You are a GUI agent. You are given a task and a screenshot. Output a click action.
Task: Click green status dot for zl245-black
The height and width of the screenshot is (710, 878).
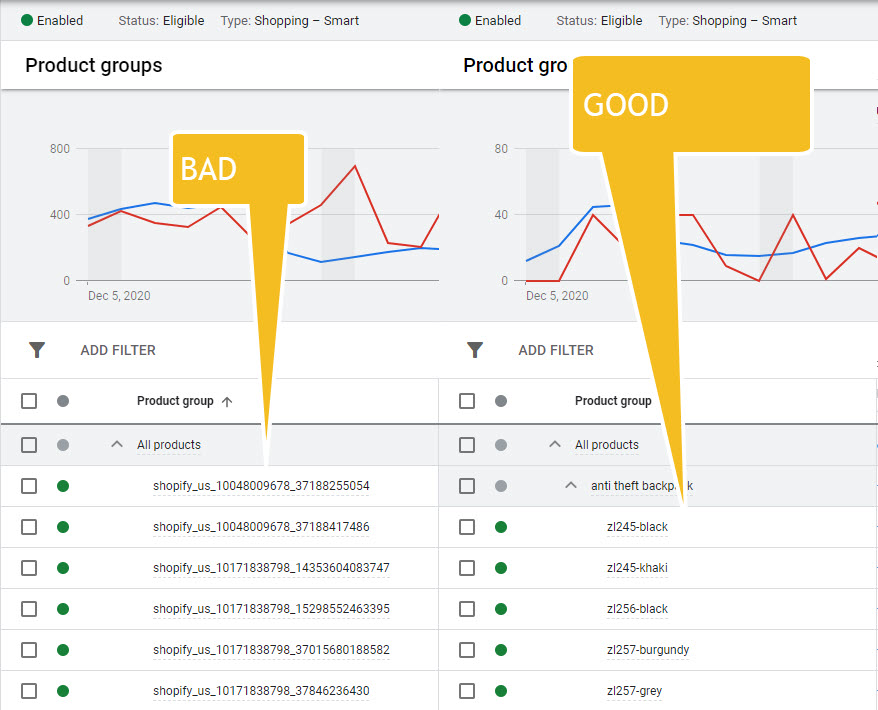point(501,527)
